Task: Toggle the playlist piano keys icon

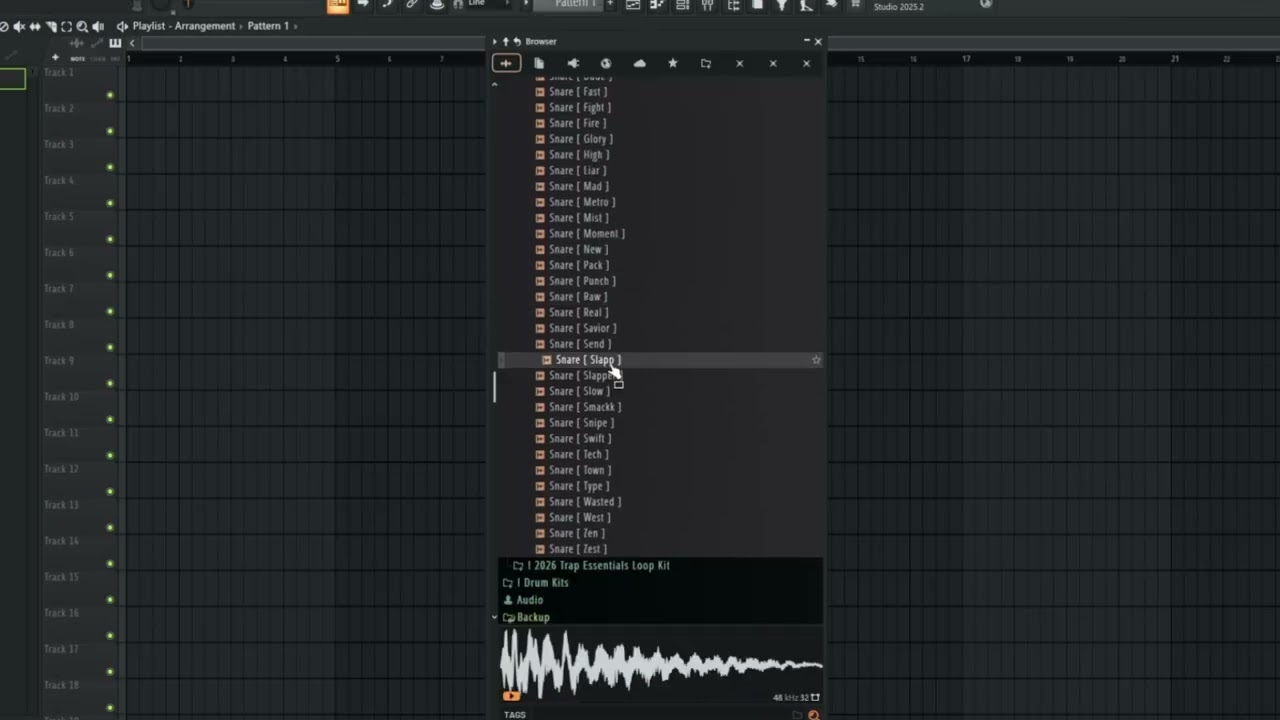Action: tap(115, 43)
